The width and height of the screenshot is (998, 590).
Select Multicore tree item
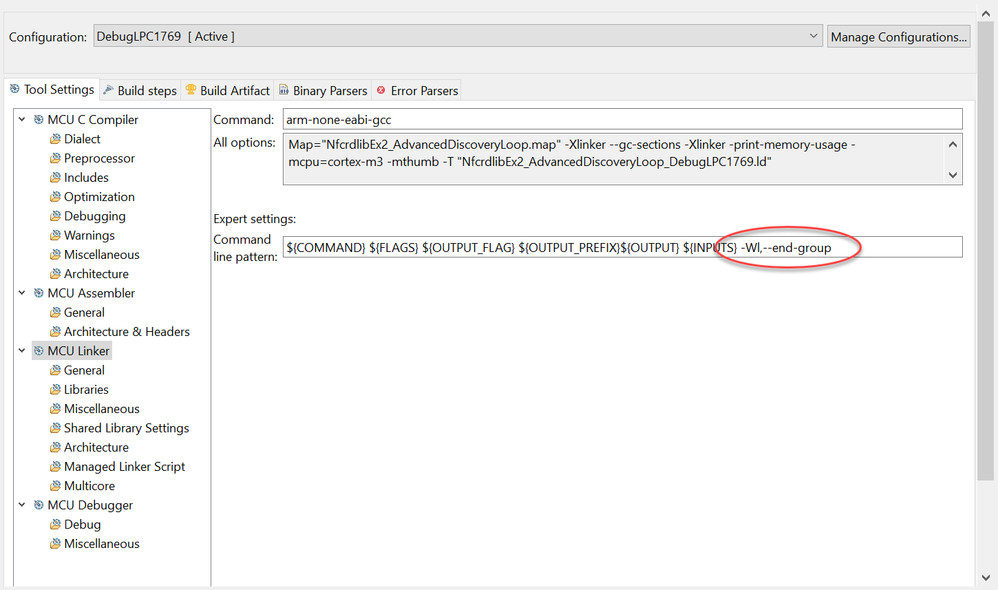tap(89, 486)
